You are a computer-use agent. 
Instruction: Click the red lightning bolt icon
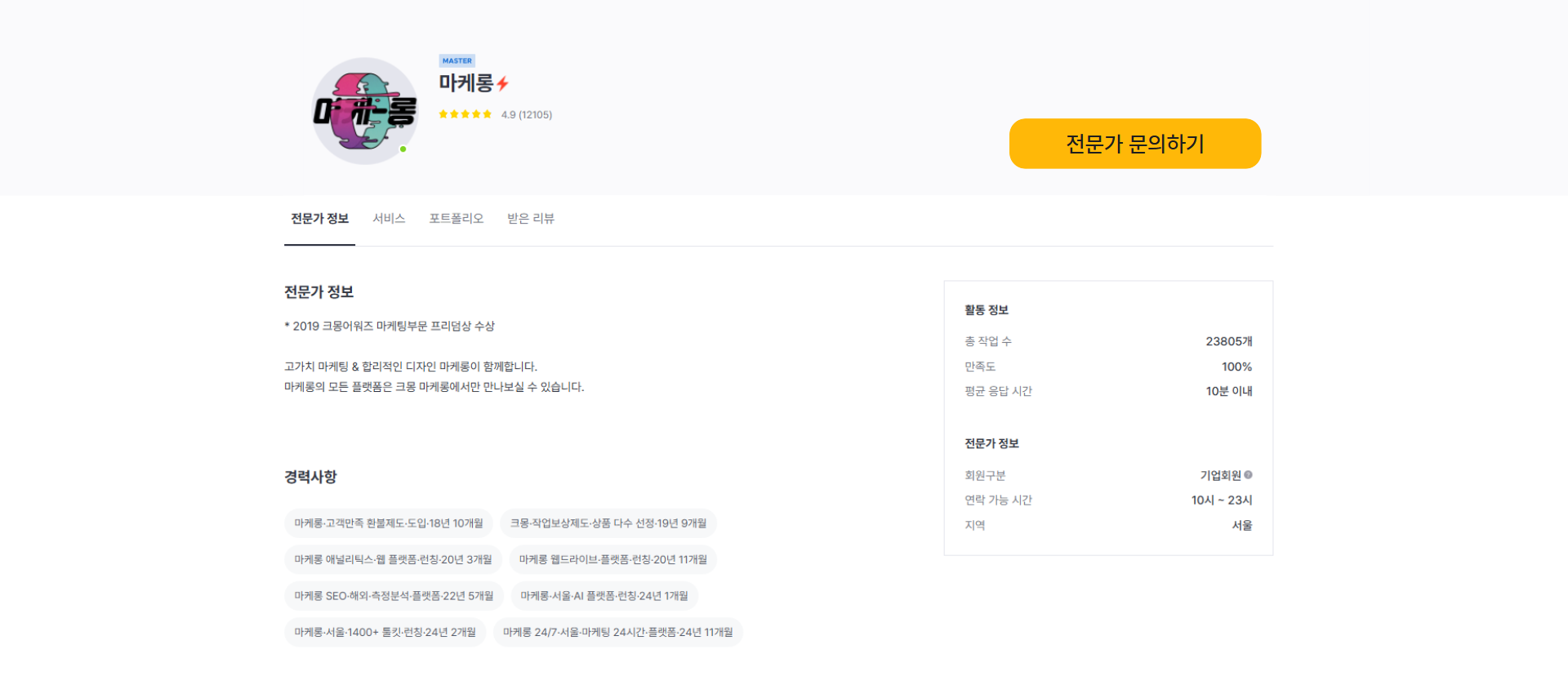[x=503, y=83]
